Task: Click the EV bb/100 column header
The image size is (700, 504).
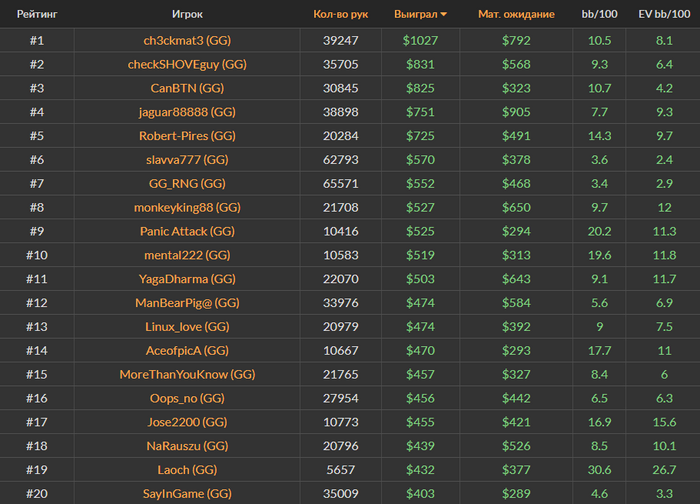Action: 663,15
